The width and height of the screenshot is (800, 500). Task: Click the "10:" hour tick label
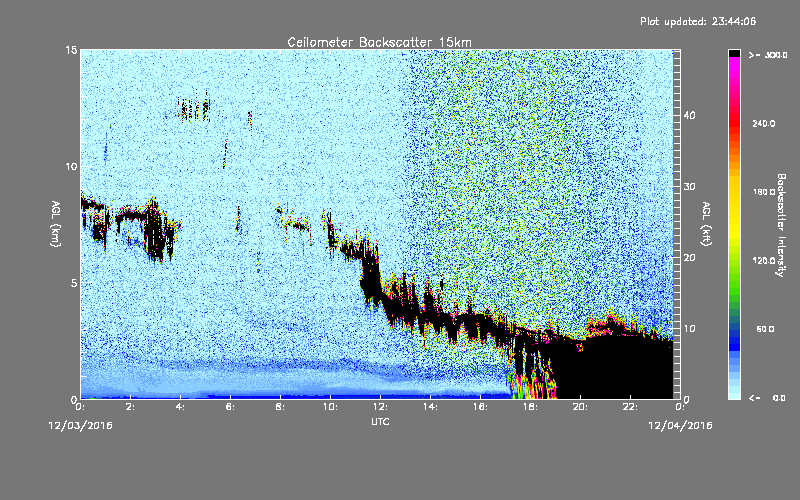tap(330, 407)
